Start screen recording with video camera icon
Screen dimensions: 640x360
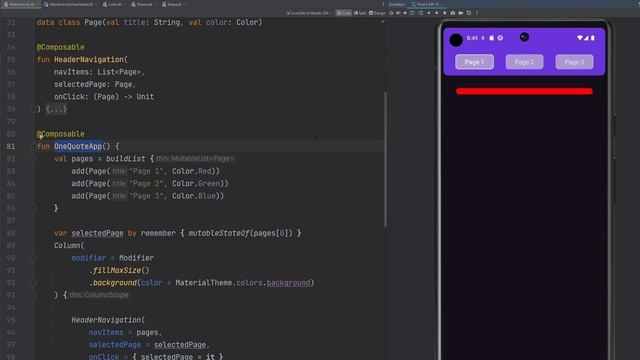point(461,13)
